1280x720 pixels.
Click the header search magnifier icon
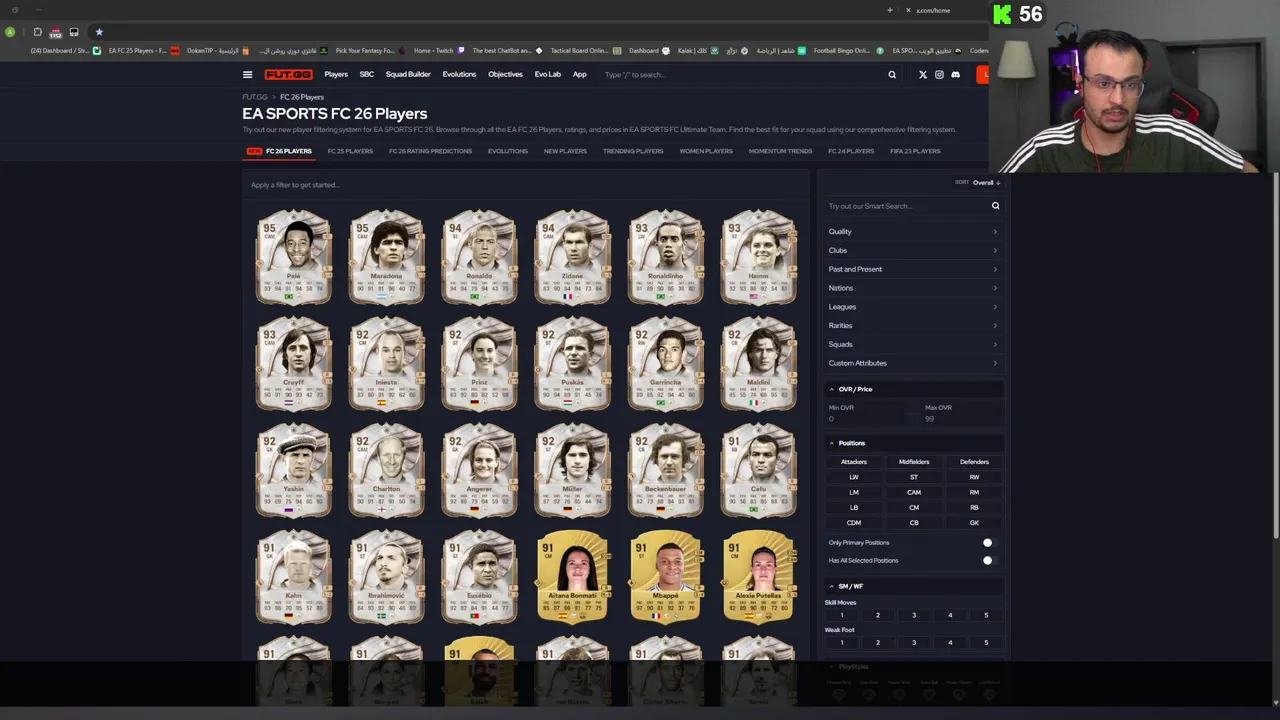pyautogui.click(x=892, y=74)
